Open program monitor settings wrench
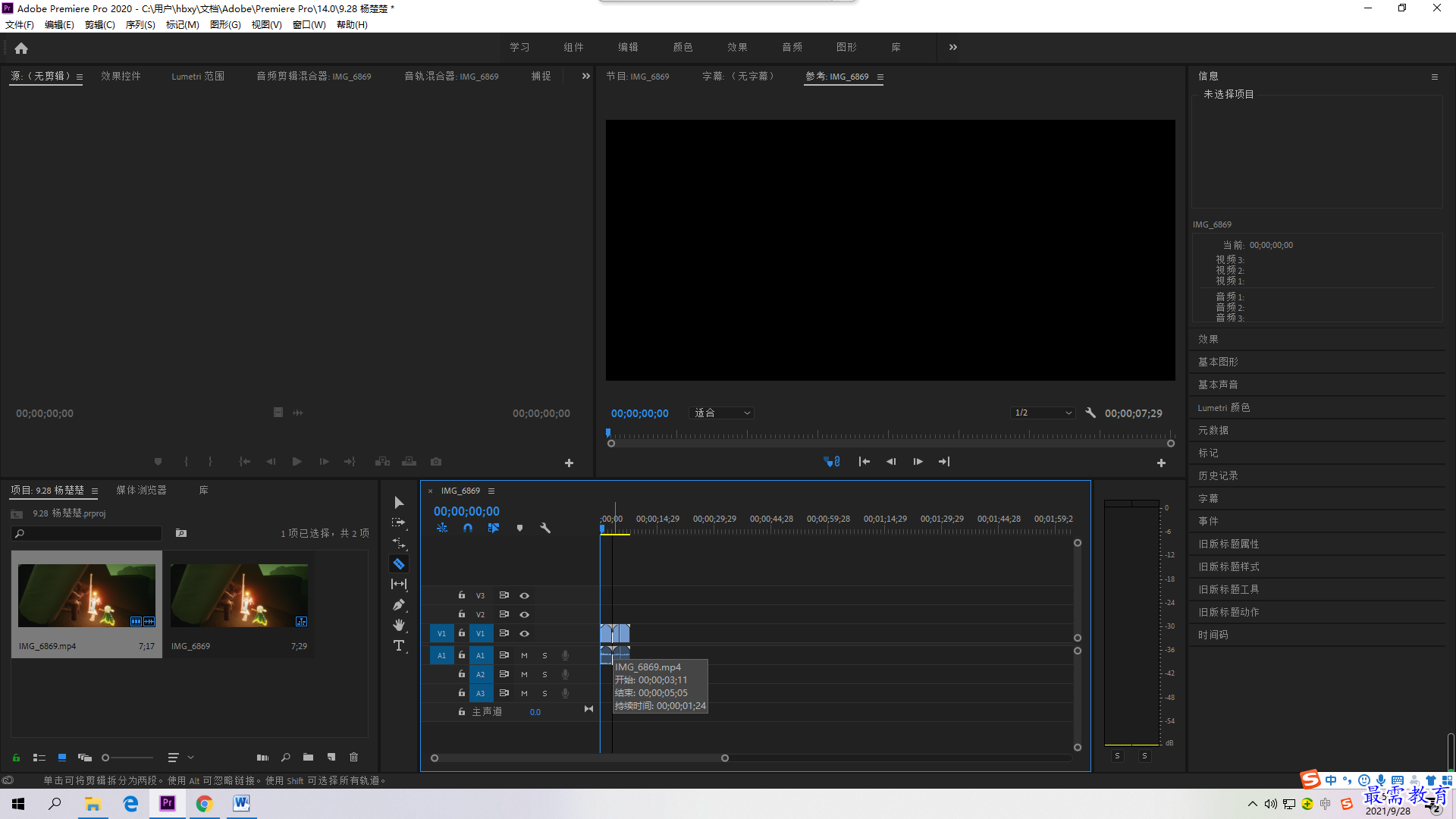Screen dimensions: 1456x819 1090,413
